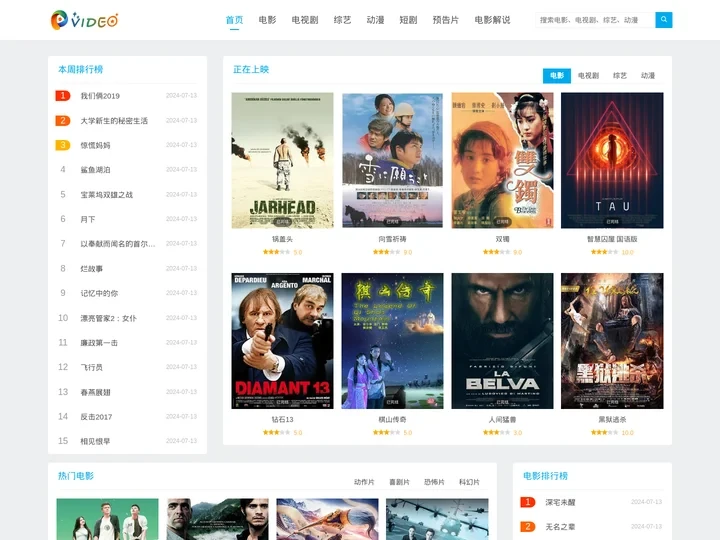Screen dimensions: 720x540
Task: Select 喜剧片 filter in 热门电影
Action: coord(399,482)
